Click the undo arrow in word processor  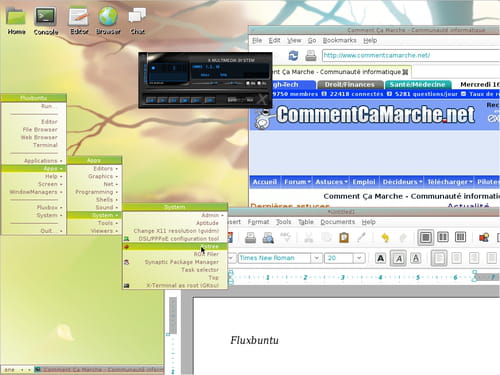pyautogui.click(x=385, y=238)
